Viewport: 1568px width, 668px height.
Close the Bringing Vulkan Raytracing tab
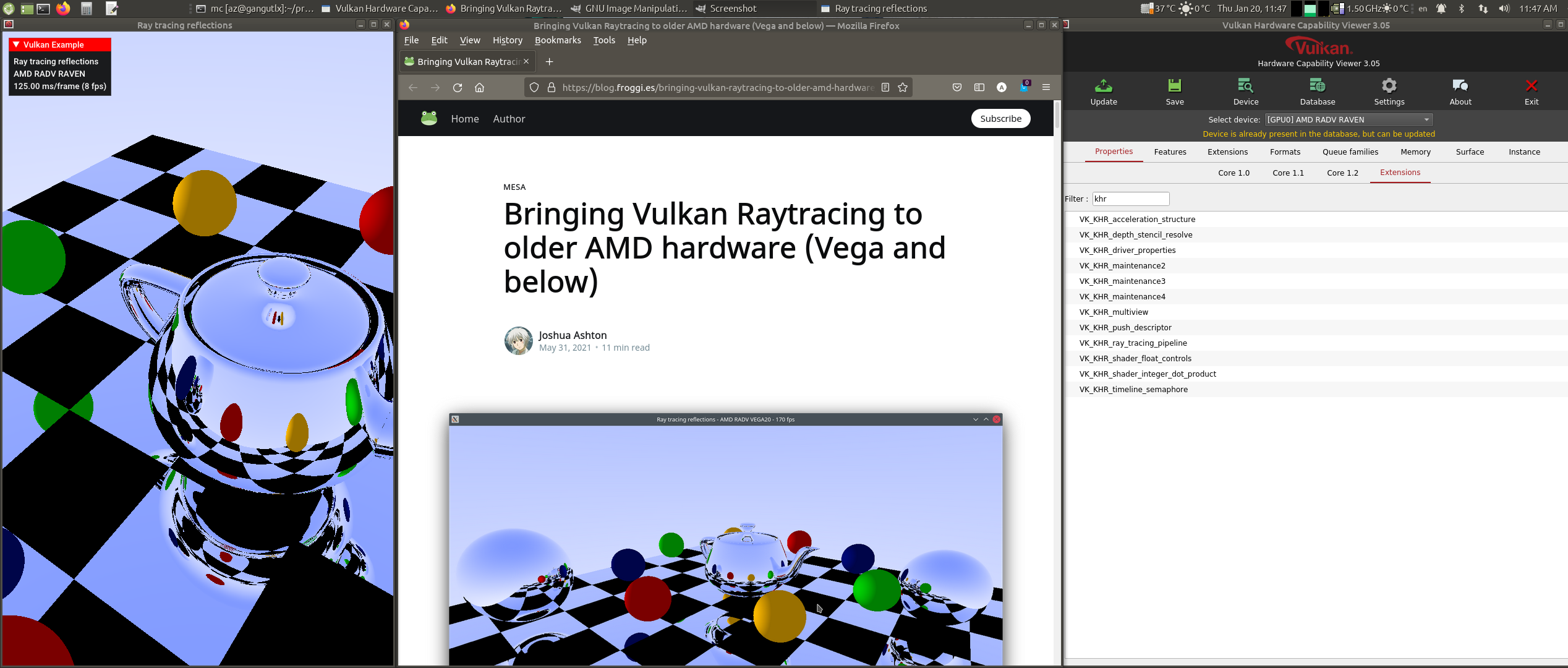[x=526, y=61]
